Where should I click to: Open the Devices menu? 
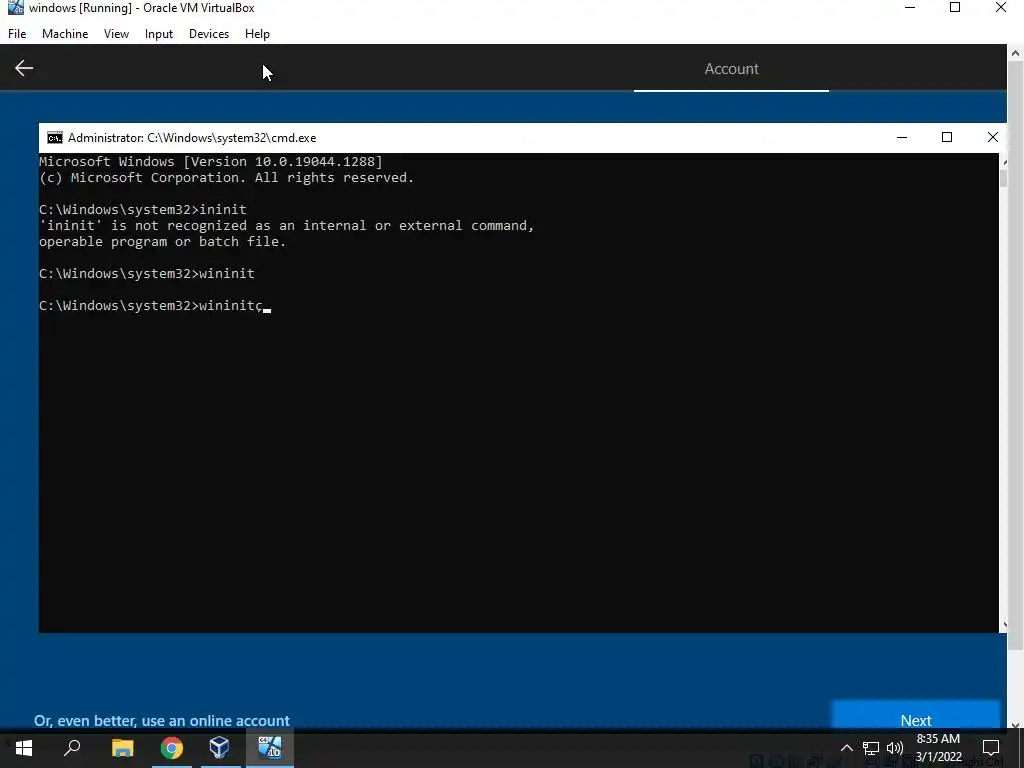pos(209,34)
